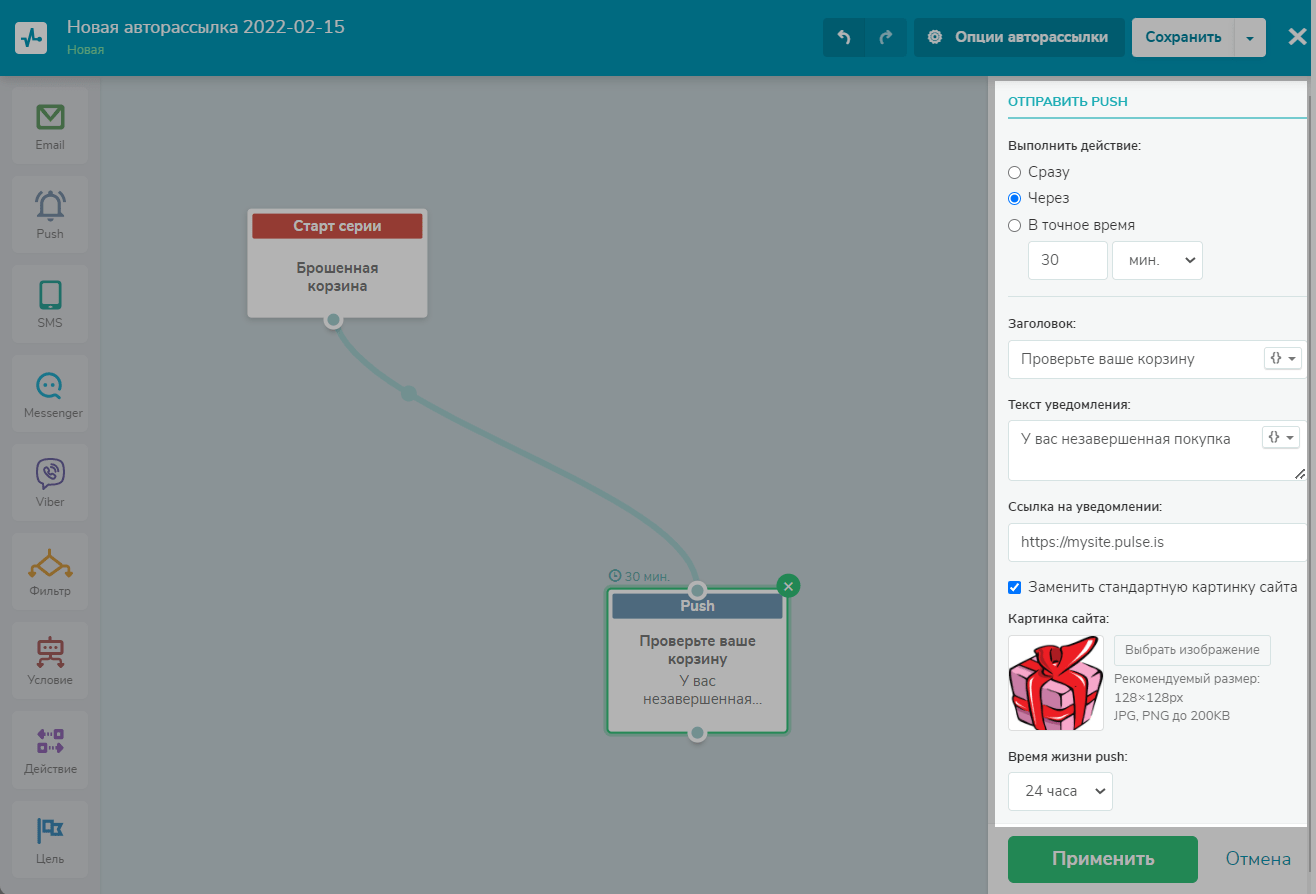This screenshot has height=894, width=1316.
Task: Click the Применить button
Action: (1103, 859)
